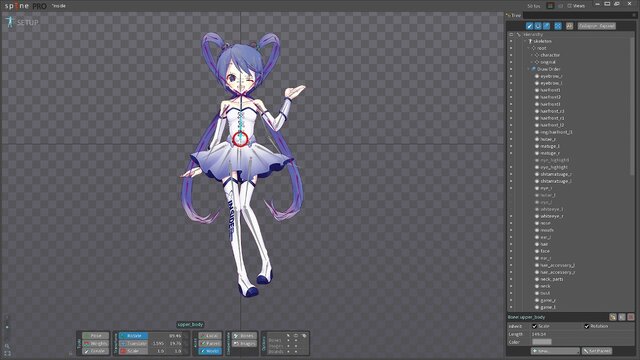Viewport: 640px width, 360px height.
Task: Toggle visibility dot for neck row
Action: click(511, 286)
